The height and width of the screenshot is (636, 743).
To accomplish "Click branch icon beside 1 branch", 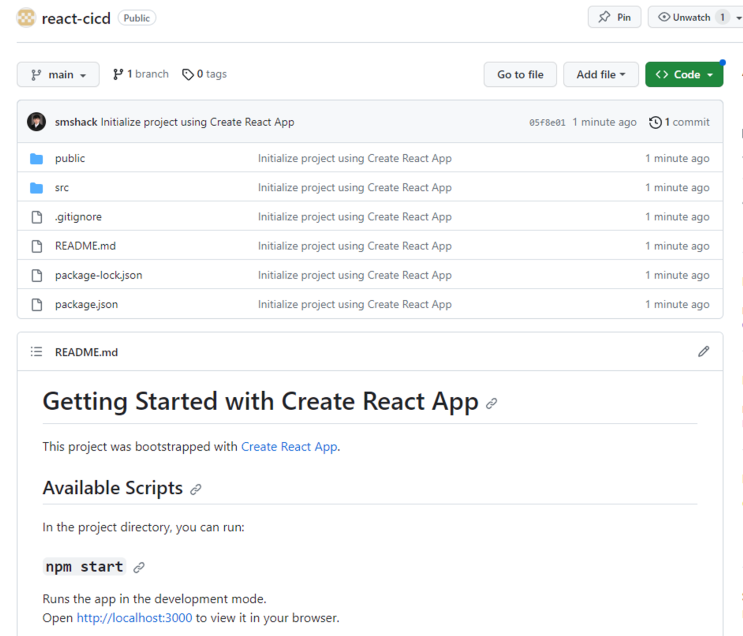I will [118, 74].
